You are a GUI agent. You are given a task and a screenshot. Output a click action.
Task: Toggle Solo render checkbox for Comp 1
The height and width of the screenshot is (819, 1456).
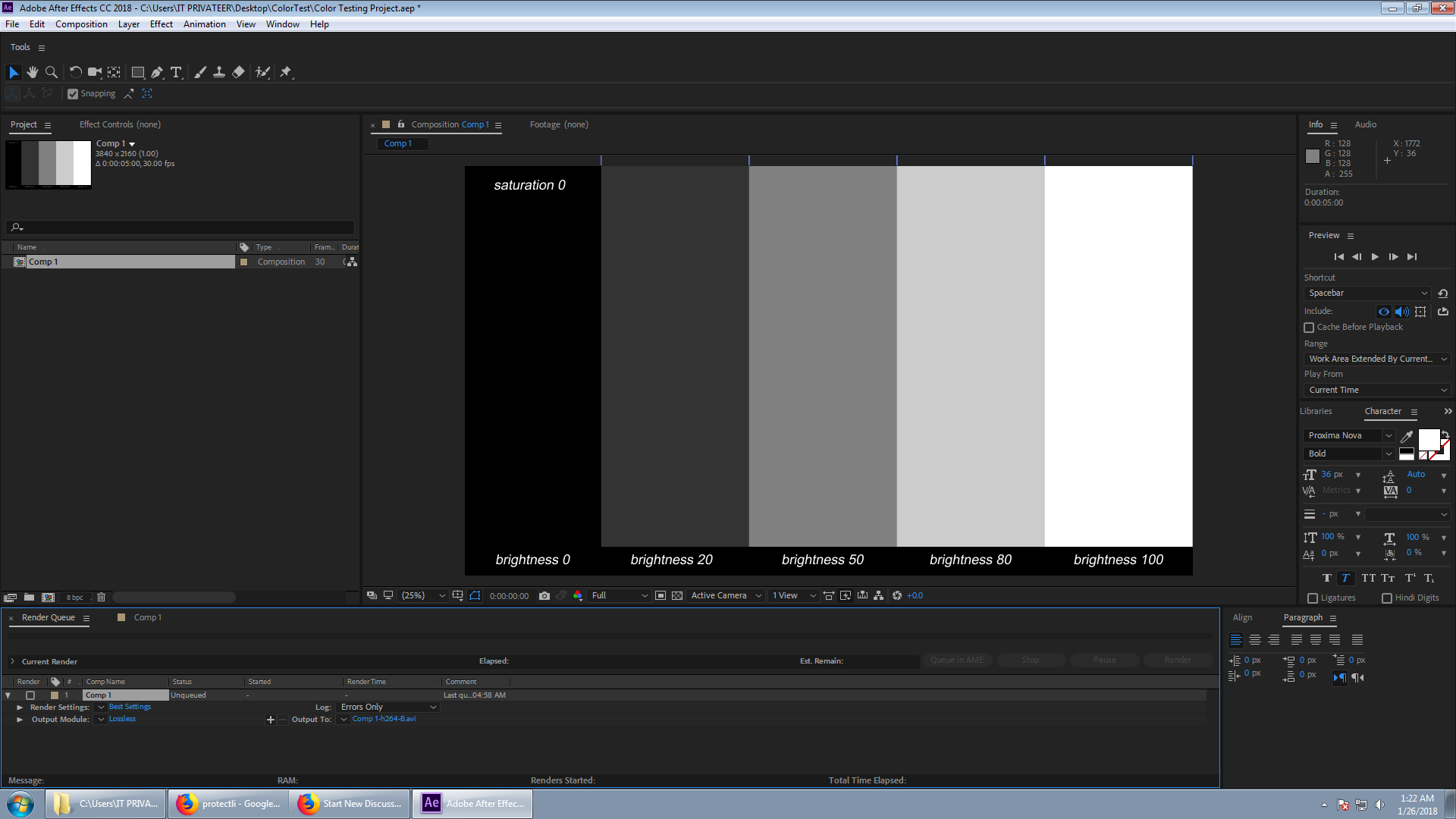click(x=29, y=695)
